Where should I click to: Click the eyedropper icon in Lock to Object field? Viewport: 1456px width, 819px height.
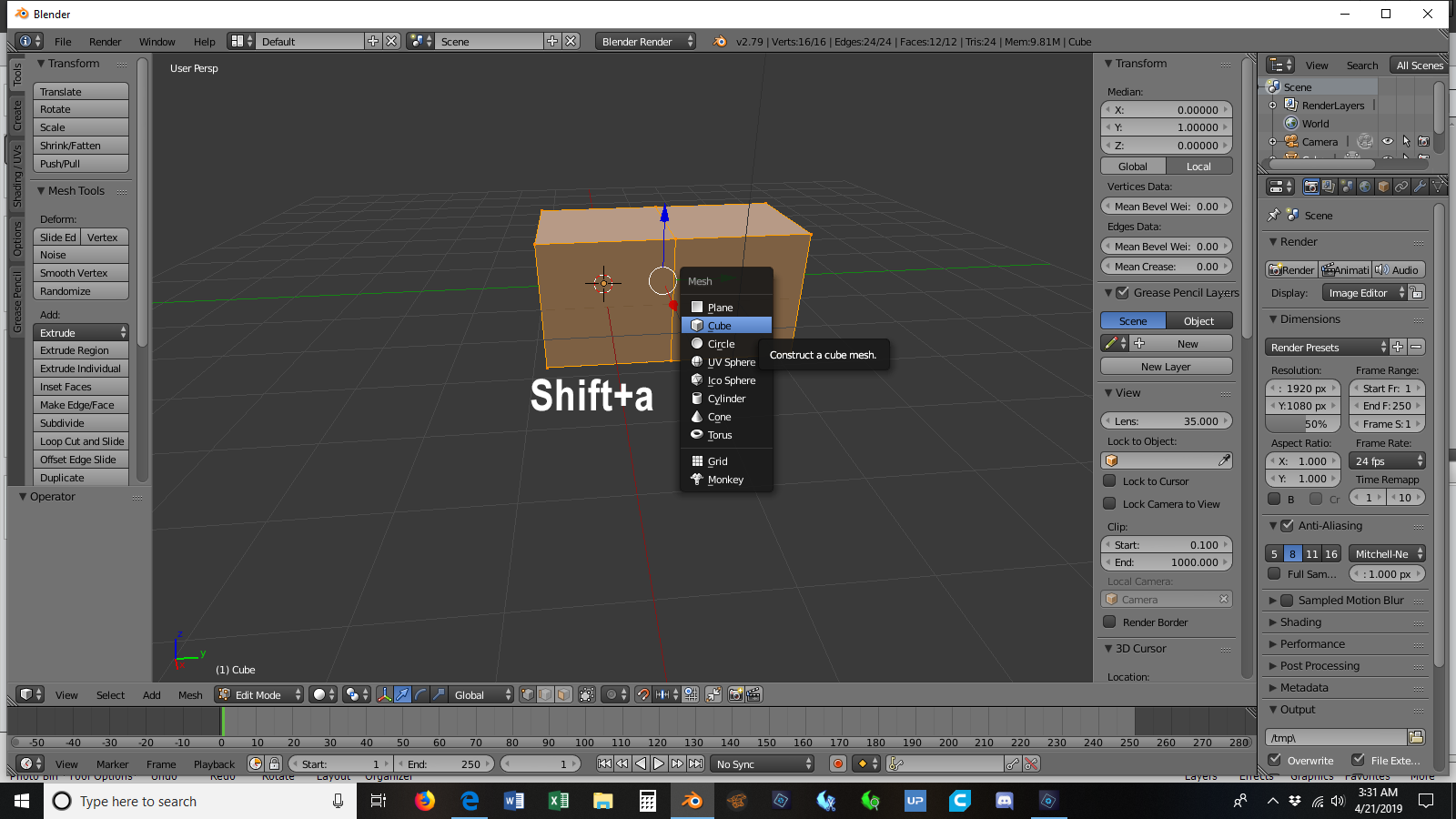pos(1225,460)
